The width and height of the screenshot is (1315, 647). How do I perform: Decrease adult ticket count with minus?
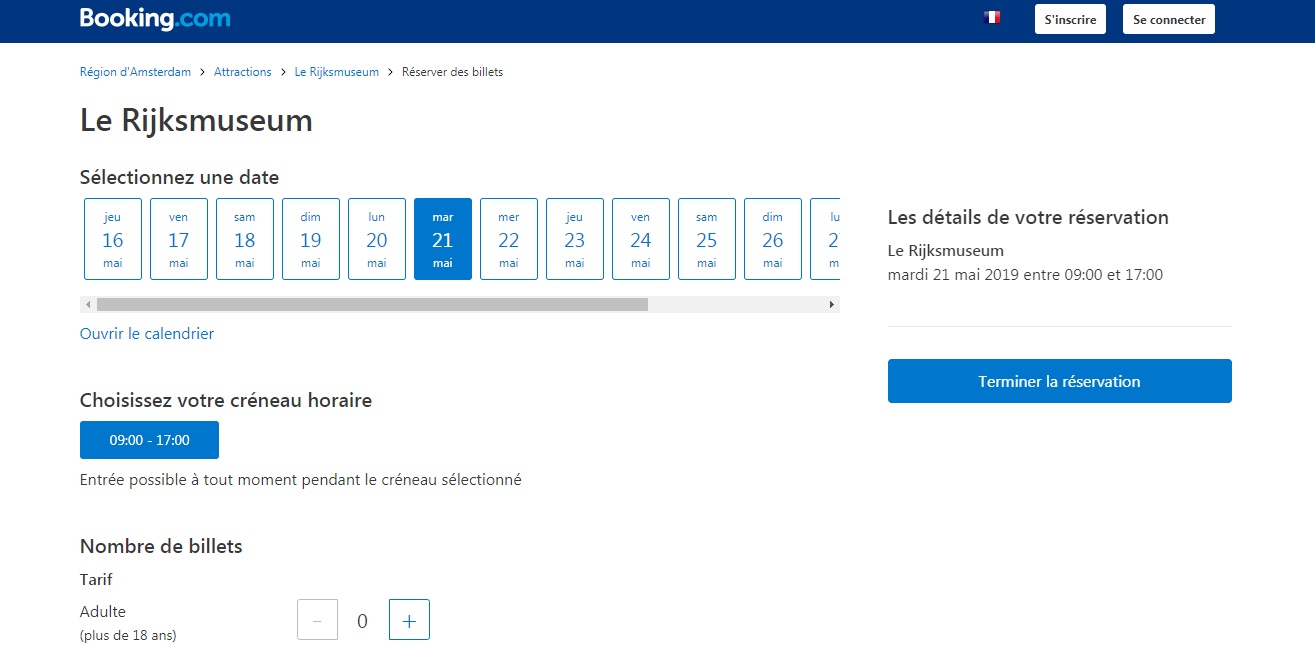[x=317, y=620]
